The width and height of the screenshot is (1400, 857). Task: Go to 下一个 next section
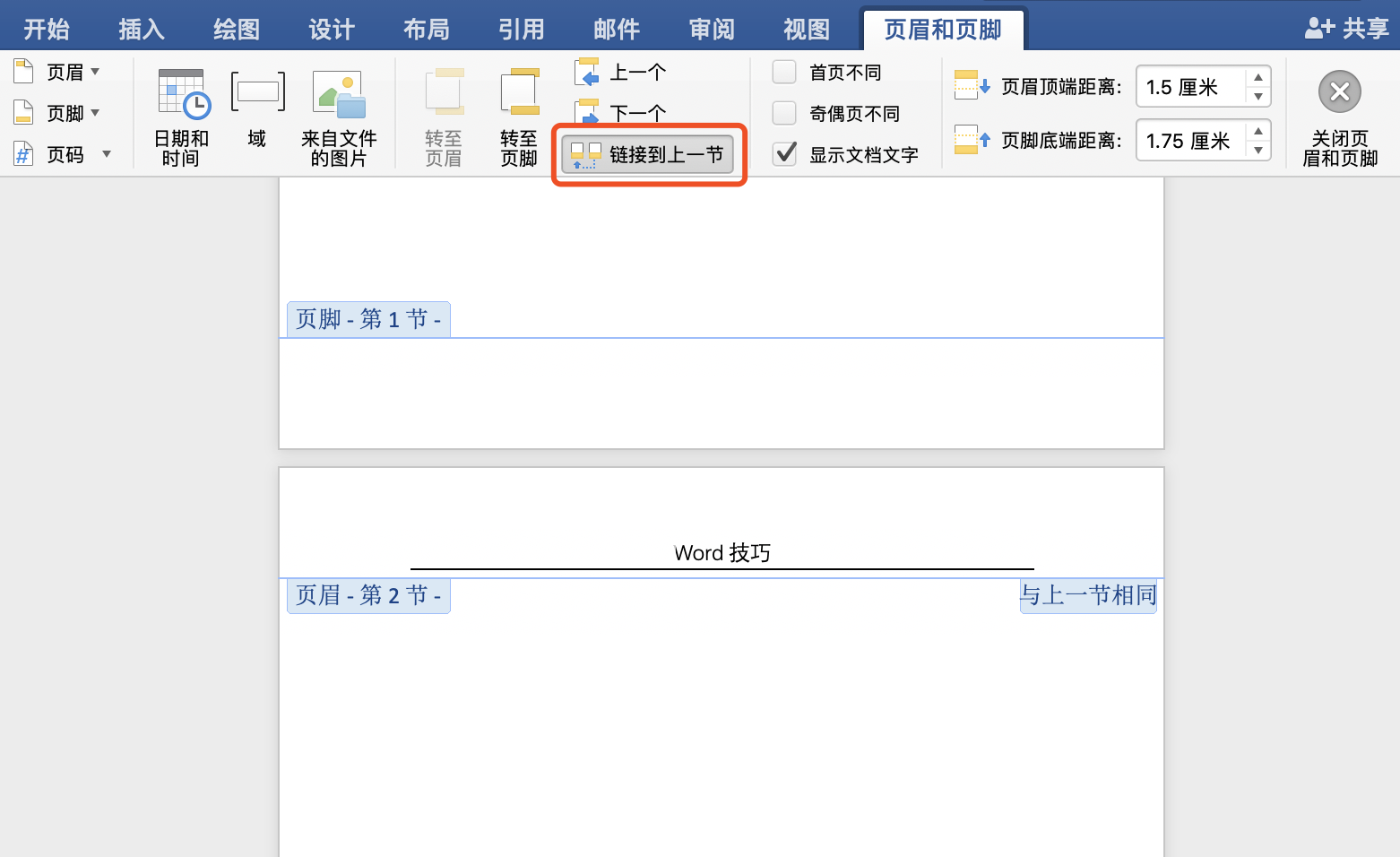coord(620,112)
